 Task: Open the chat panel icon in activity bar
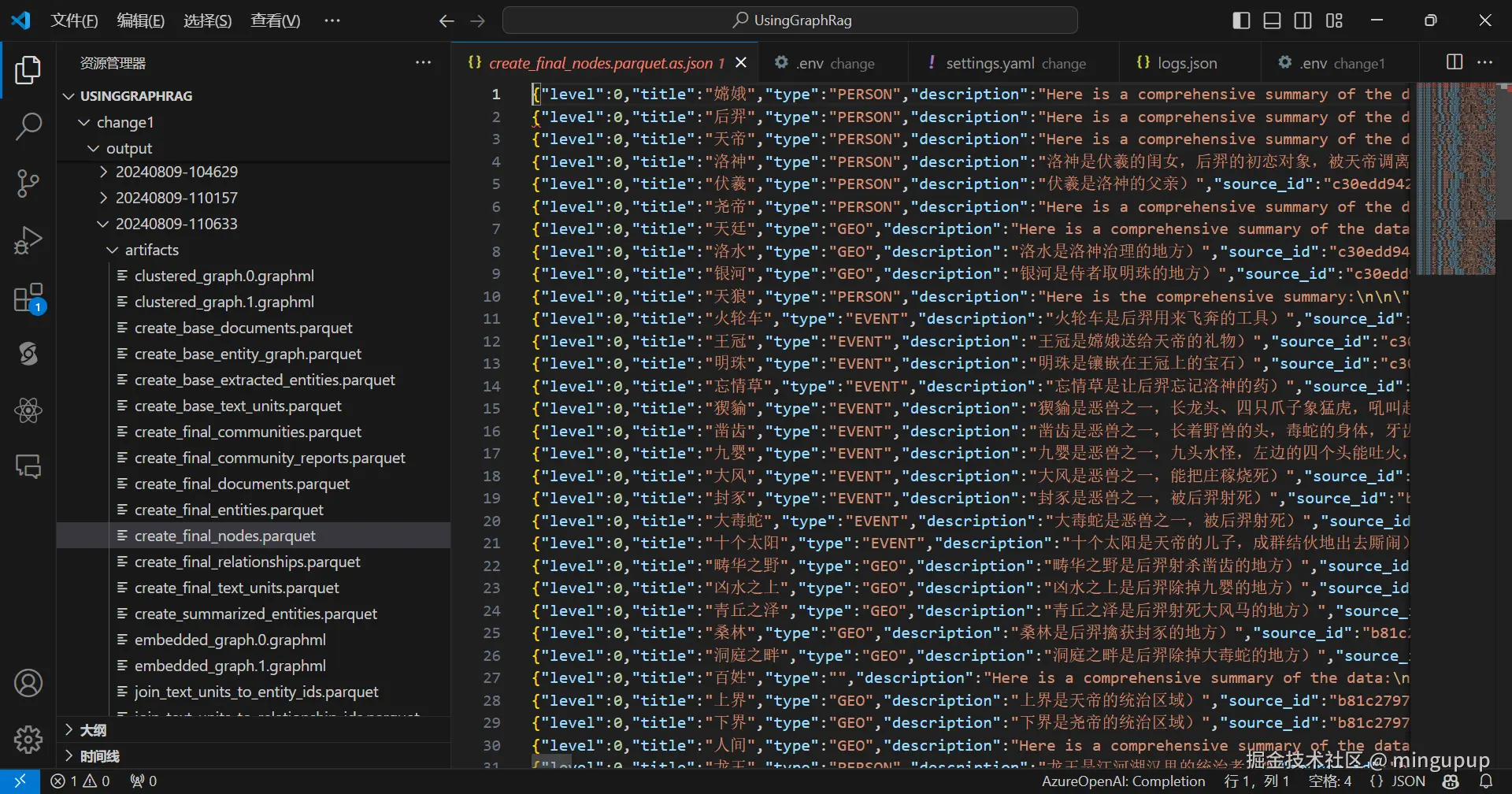point(28,467)
